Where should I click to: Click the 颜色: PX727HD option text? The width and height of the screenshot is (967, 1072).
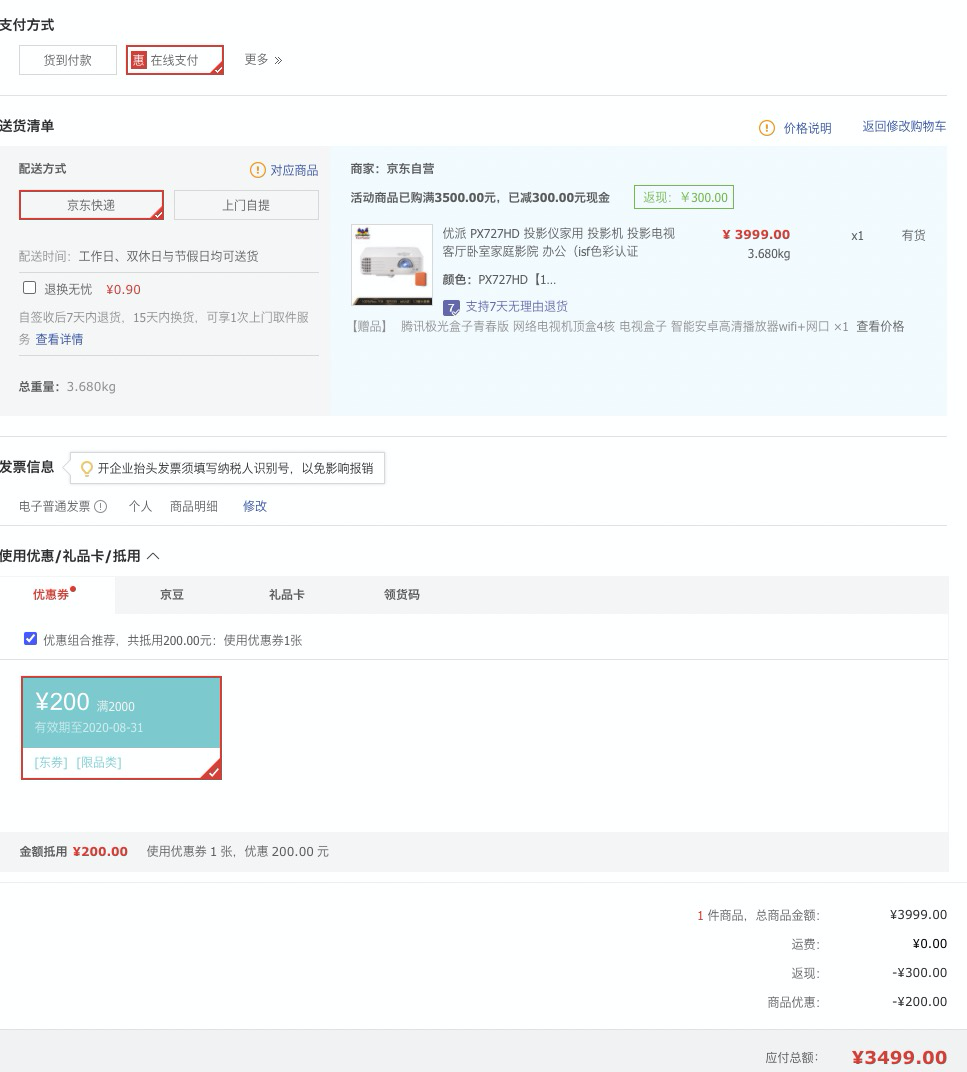(499, 280)
